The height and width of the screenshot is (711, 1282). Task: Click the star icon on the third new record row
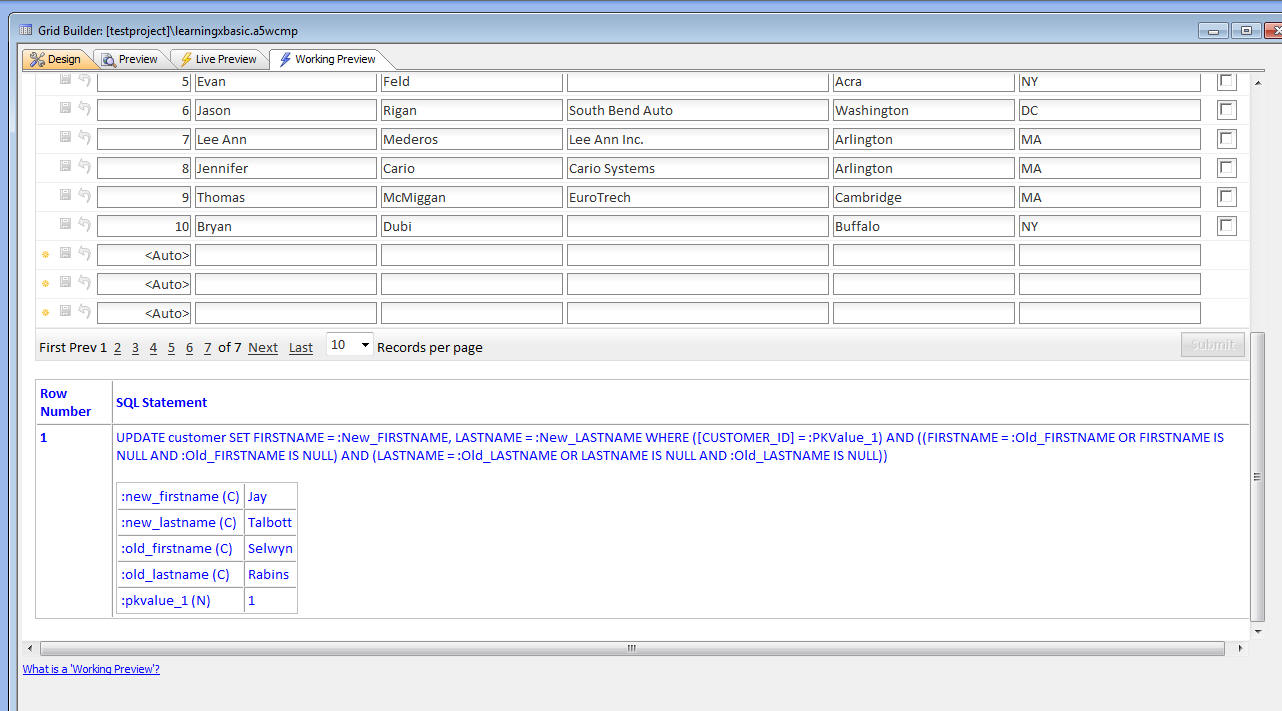tap(45, 312)
